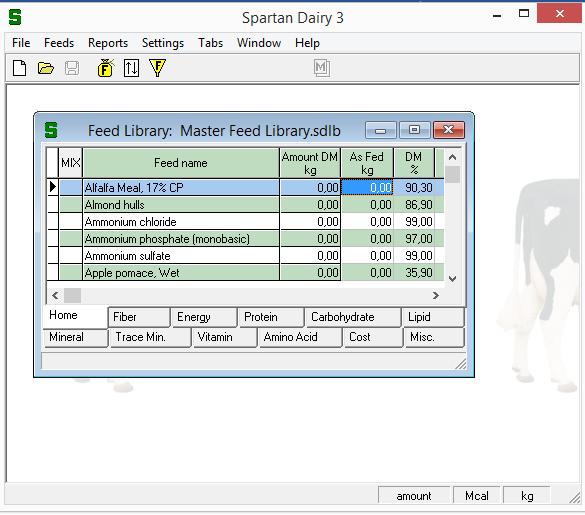Click the Spartan S icon in Feed Library title bar

coord(51,130)
